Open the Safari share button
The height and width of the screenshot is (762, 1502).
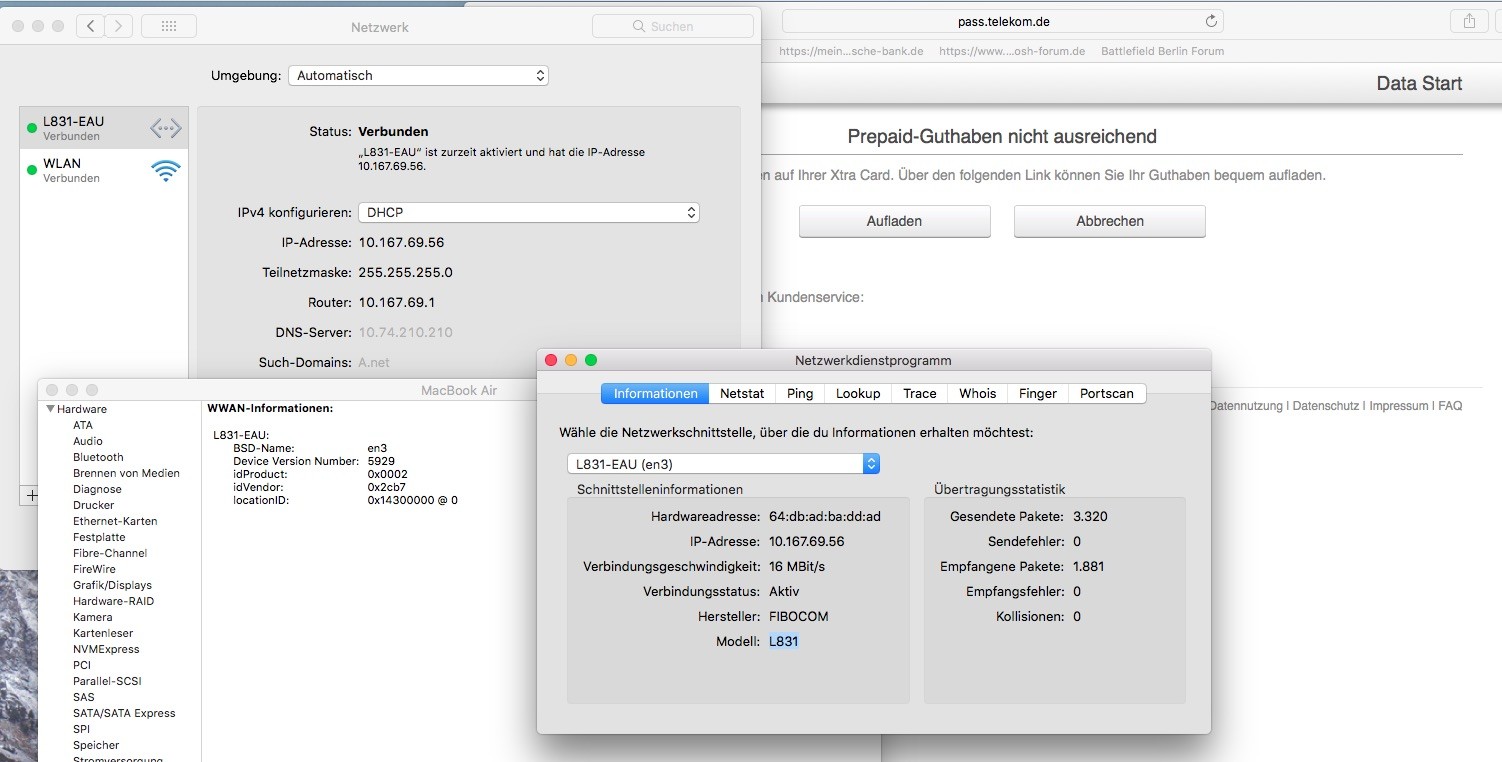tap(1469, 21)
